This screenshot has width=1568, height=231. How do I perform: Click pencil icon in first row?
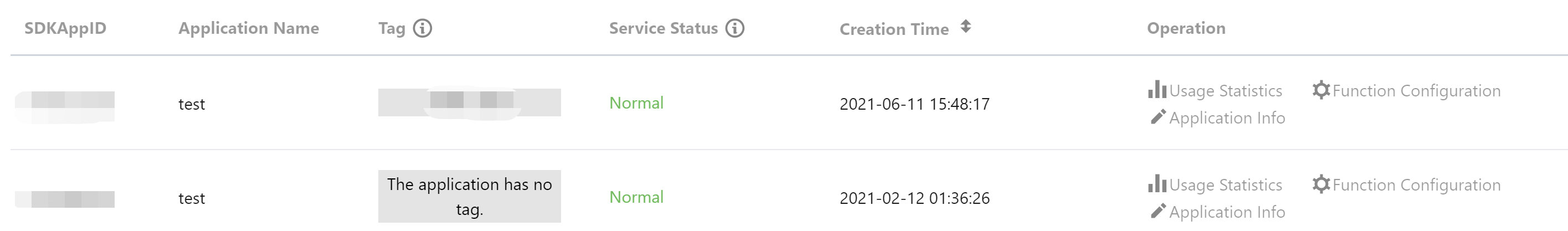pyautogui.click(x=1158, y=117)
